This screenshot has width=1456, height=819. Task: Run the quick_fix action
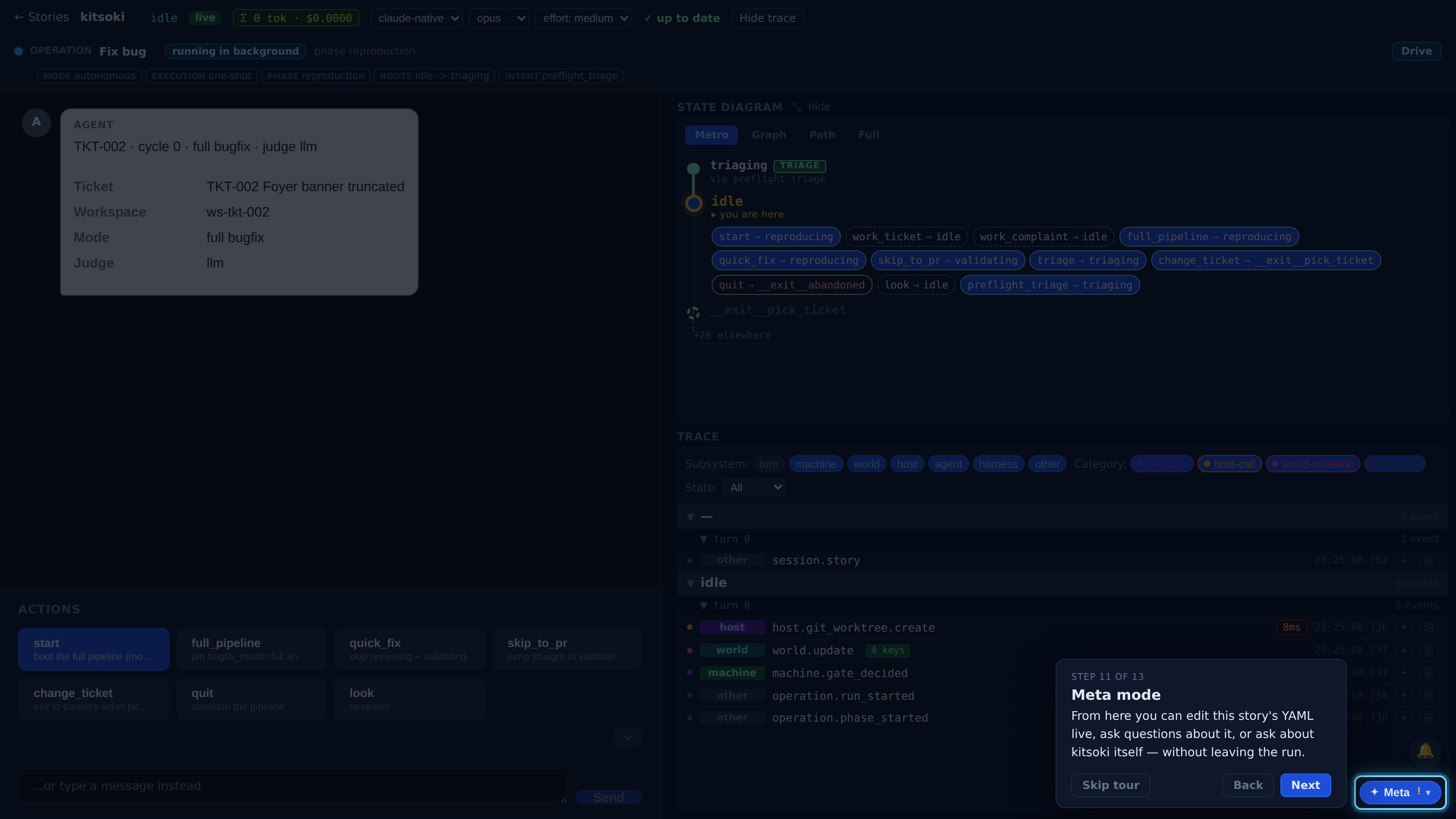pos(409,649)
